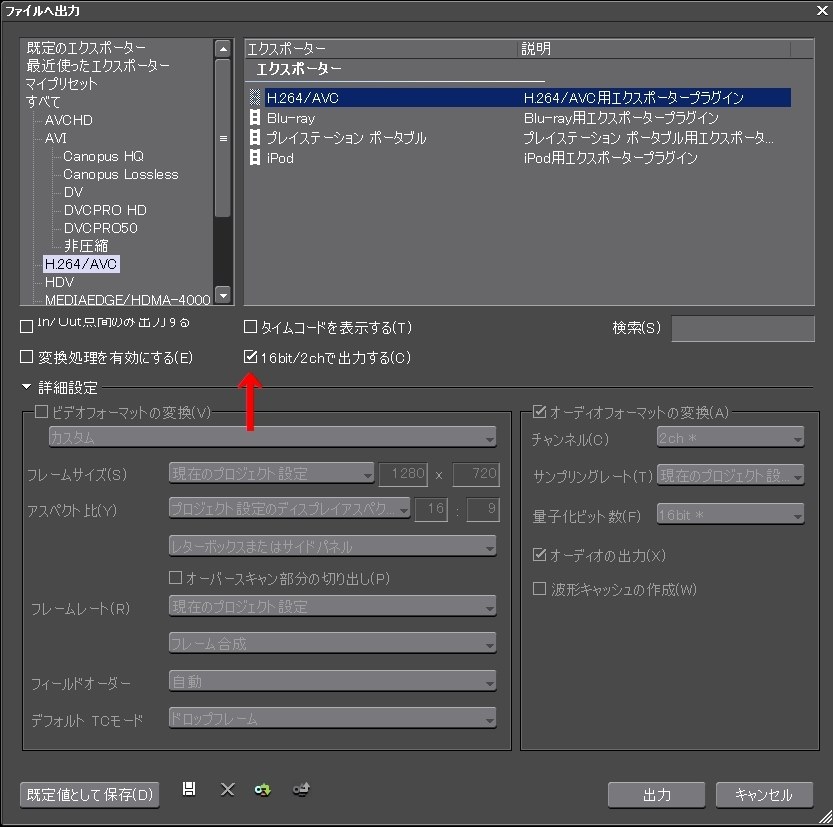
Task: Open the サンプリングレート(T) dropdown
Action: [x=730, y=475]
